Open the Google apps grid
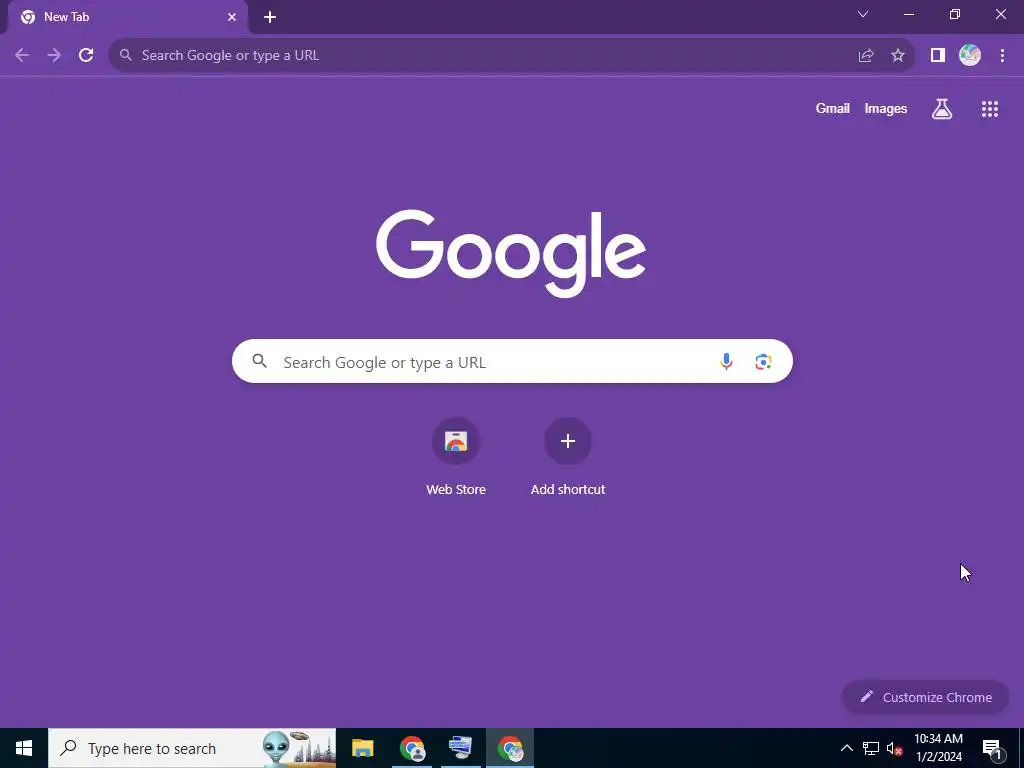Viewport: 1024px width, 768px height. (x=990, y=109)
